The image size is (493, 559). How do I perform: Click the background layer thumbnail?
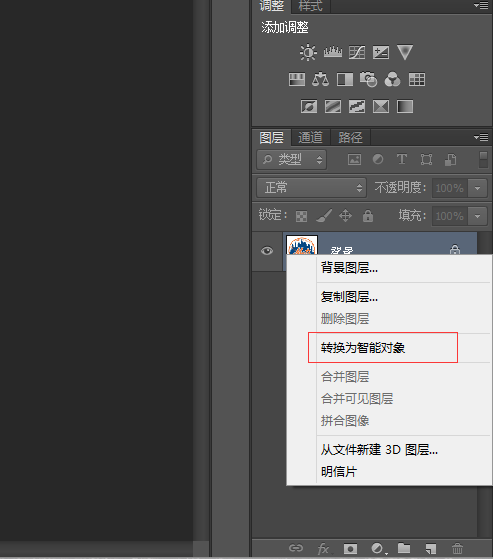(x=302, y=245)
